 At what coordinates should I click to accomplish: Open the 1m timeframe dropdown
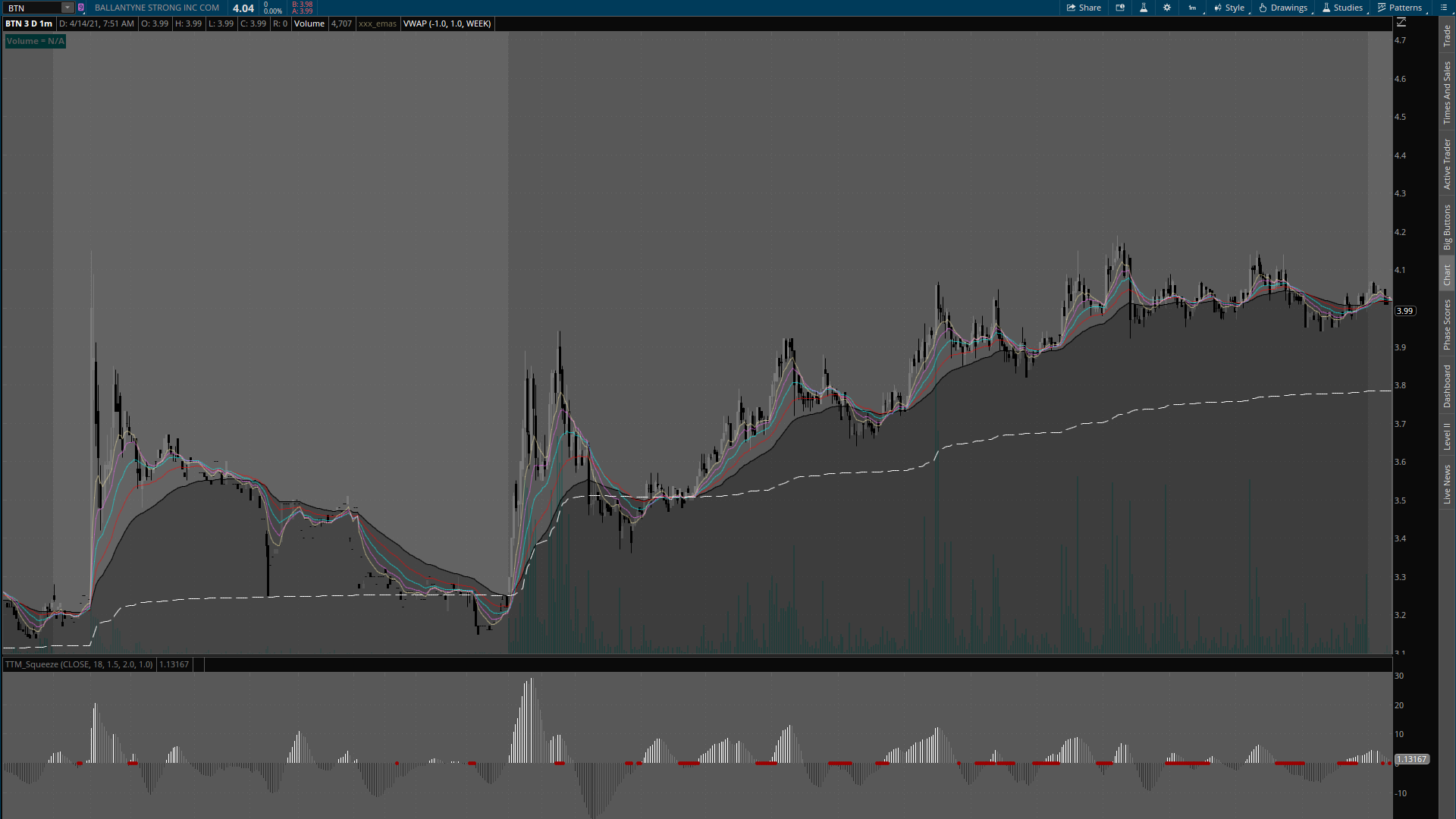(x=1193, y=8)
